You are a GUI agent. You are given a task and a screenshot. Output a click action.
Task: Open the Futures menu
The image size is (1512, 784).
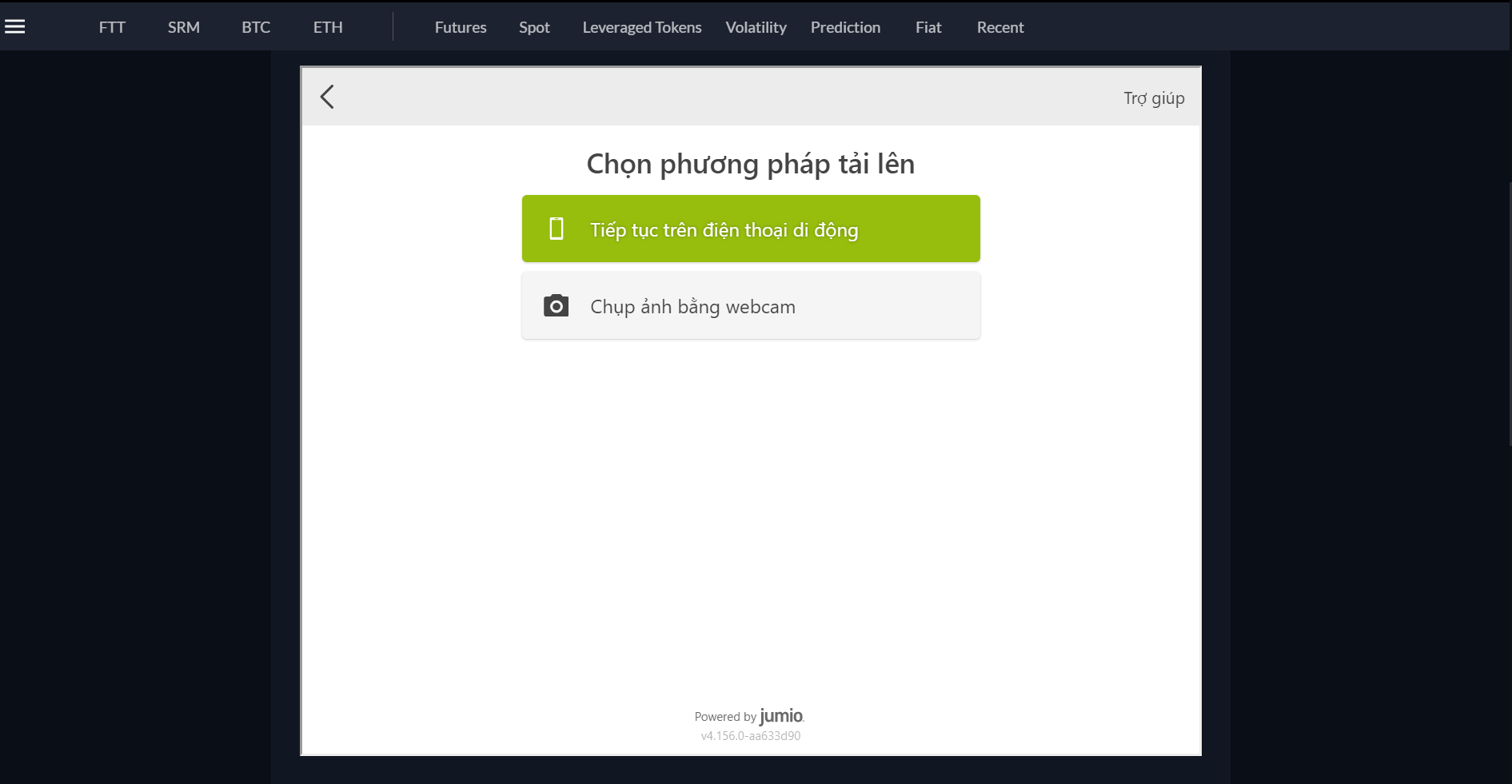coord(461,27)
